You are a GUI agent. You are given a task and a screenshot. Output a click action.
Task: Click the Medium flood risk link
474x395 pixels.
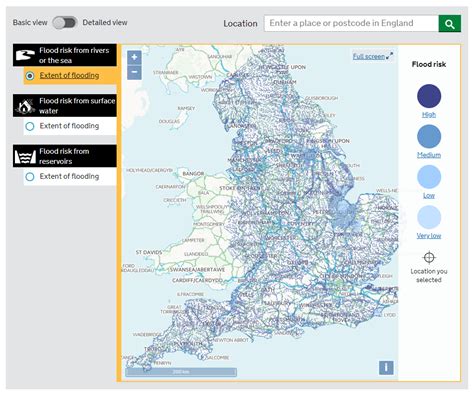pos(429,155)
